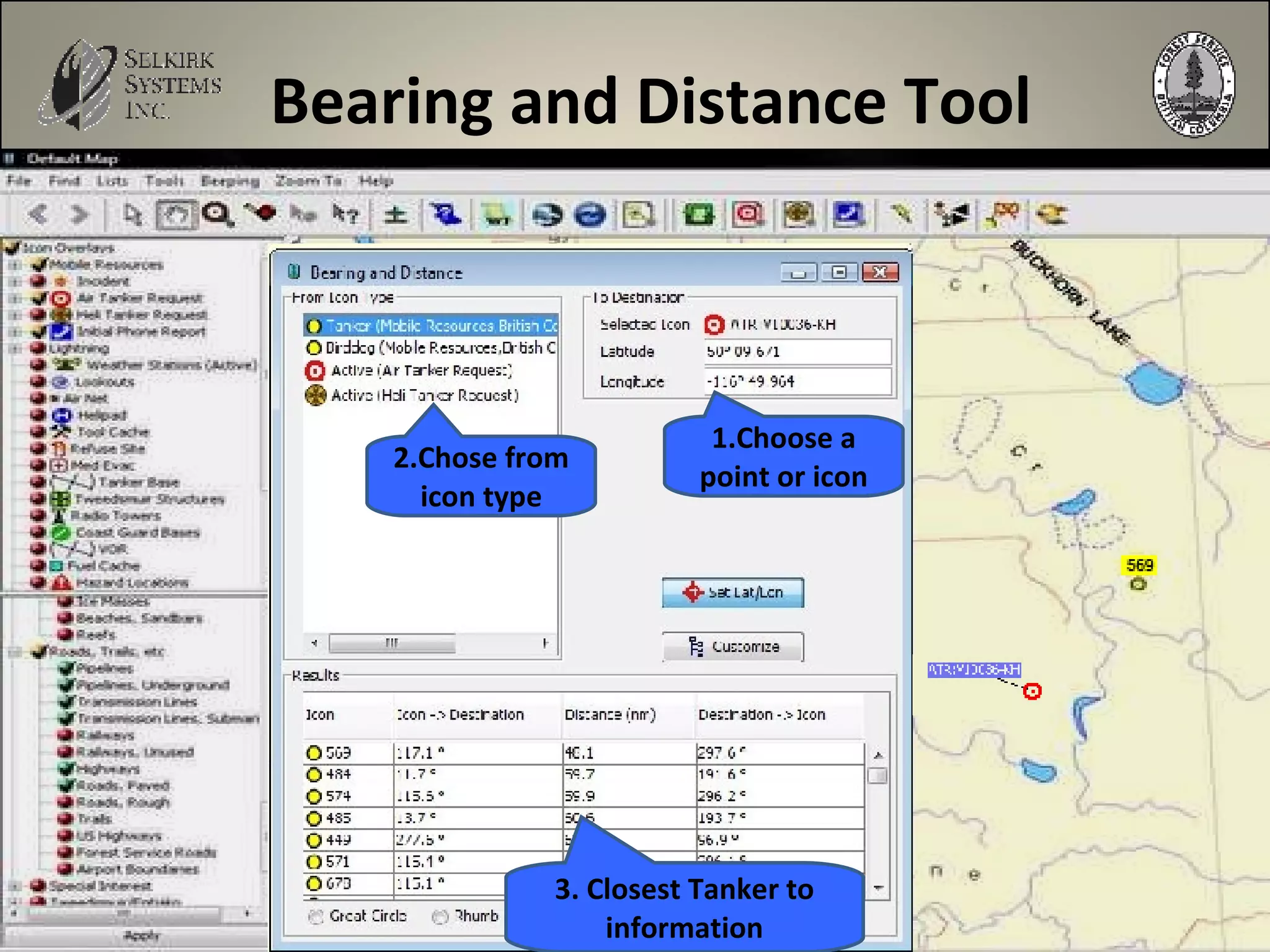Open the Tools menu

tap(164, 181)
